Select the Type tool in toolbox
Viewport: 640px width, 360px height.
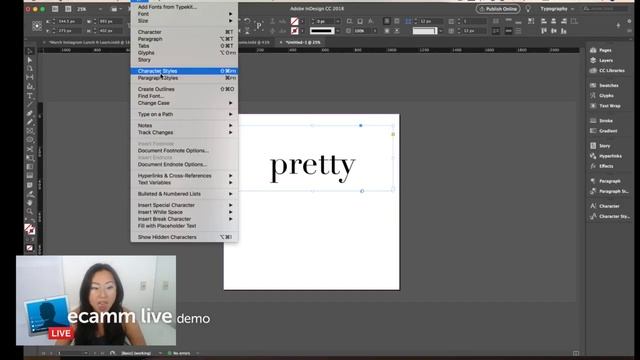[x=30, y=96]
